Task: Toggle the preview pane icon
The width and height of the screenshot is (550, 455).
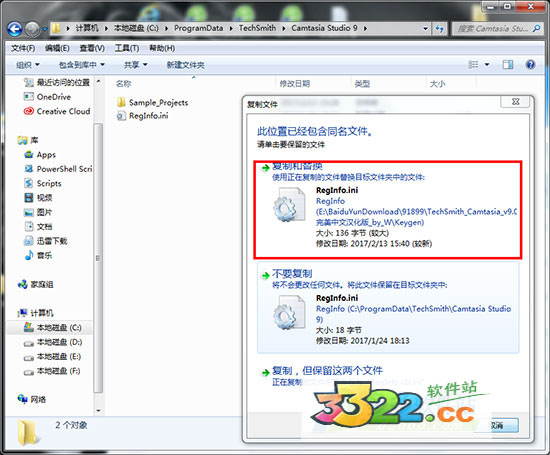Action: pos(508,65)
